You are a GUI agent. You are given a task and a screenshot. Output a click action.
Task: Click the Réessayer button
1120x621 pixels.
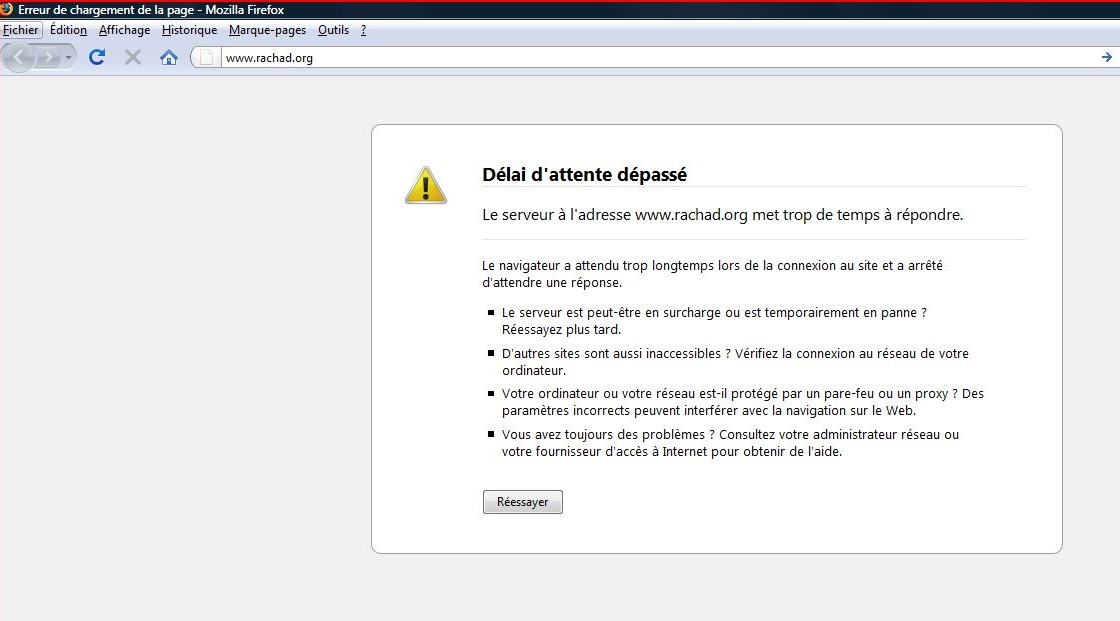[523, 502]
